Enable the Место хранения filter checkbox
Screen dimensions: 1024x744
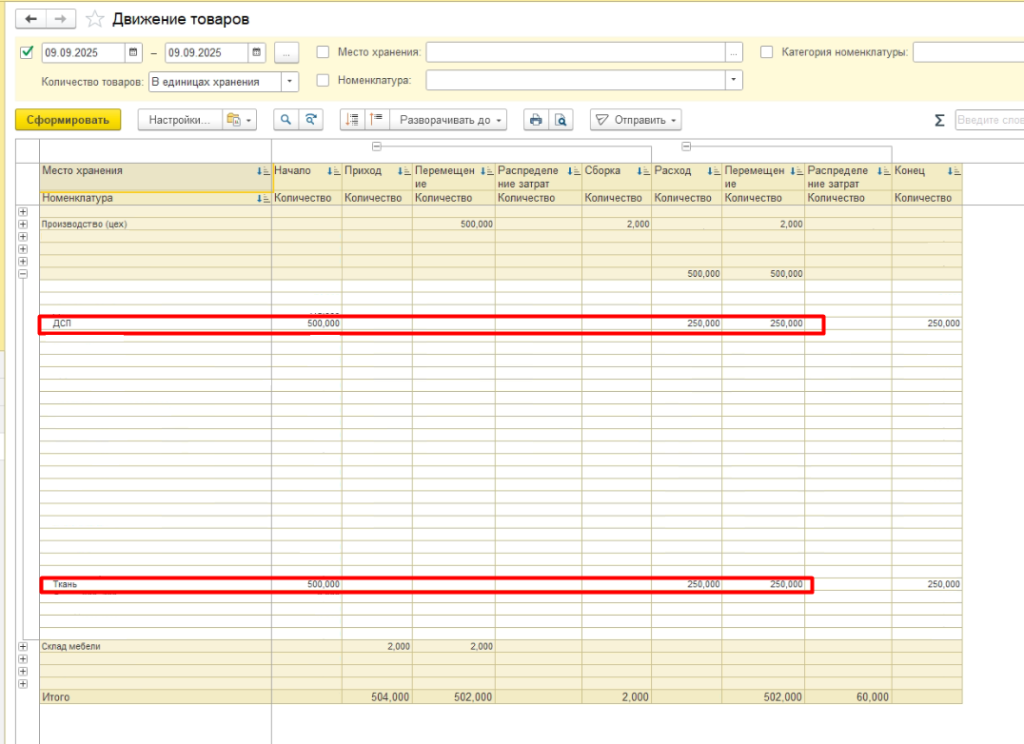[x=323, y=52]
